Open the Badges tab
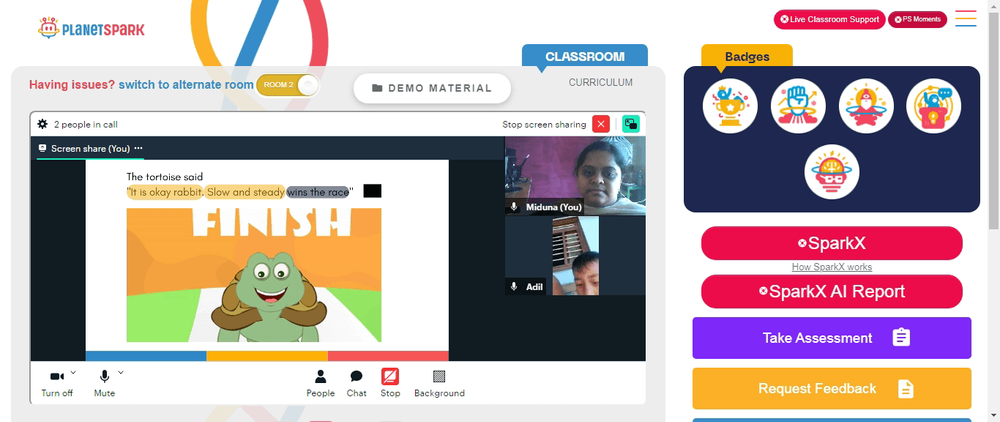1000x422 pixels. click(x=747, y=56)
